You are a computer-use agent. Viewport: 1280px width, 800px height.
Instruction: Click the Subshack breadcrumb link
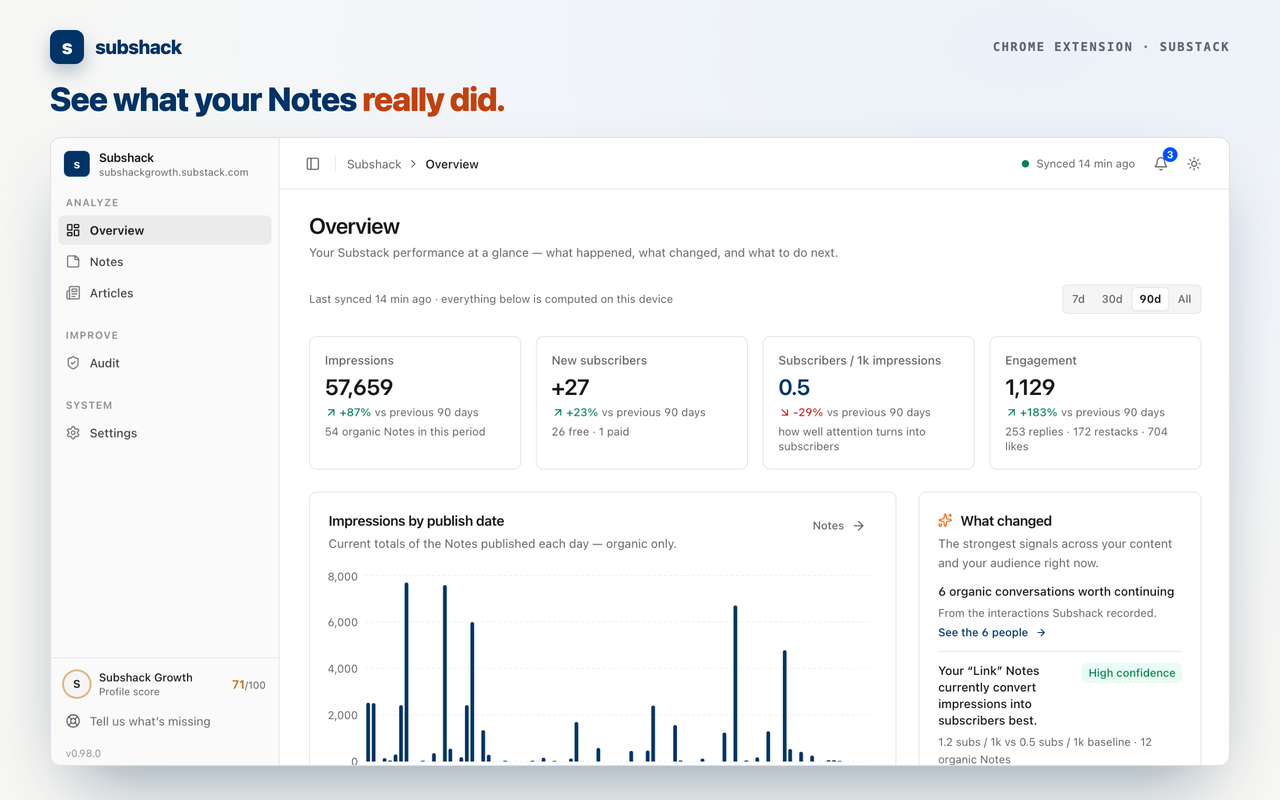tap(374, 164)
